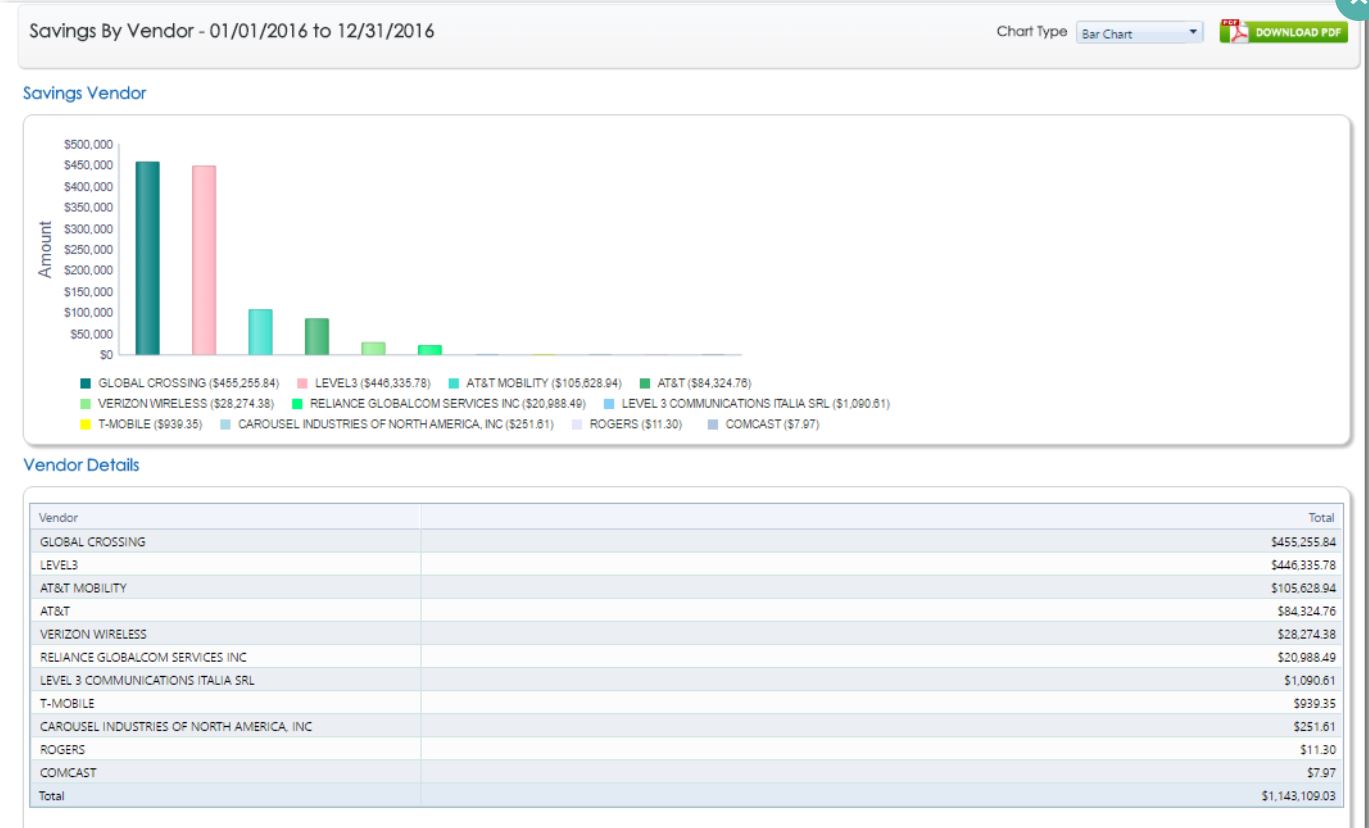
Task: Click the pink LEVEL3 bar in chart
Action: (204, 260)
